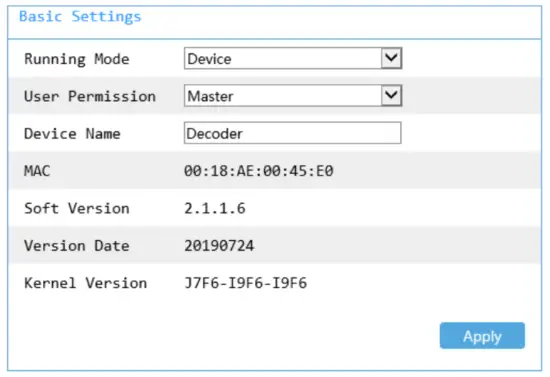The width and height of the screenshot is (550, 377).
Task: Click the Soft Version label
Action: coord(77,208)
